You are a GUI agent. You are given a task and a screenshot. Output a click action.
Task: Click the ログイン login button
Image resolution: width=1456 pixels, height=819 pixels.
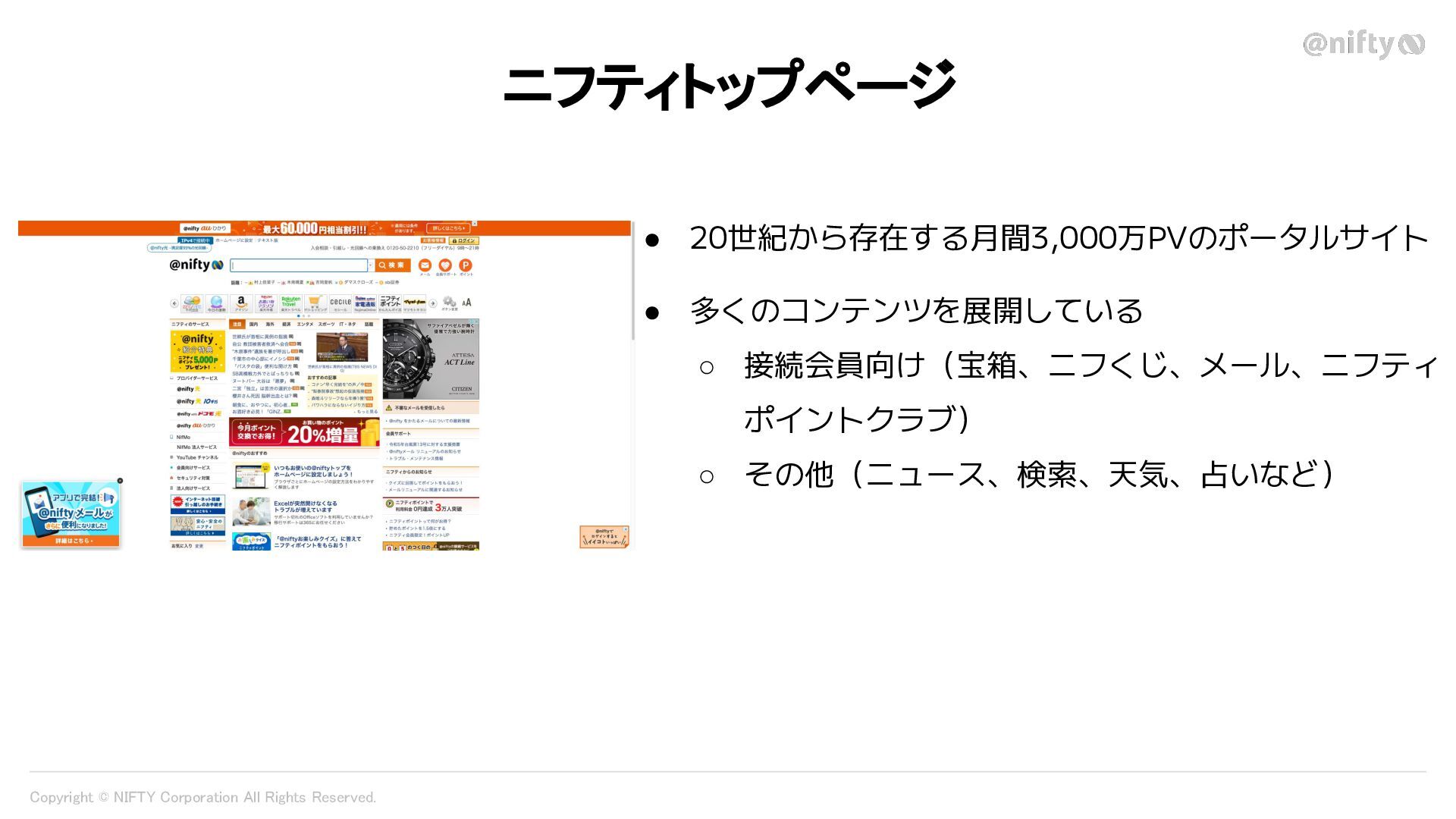coord(463,240)
